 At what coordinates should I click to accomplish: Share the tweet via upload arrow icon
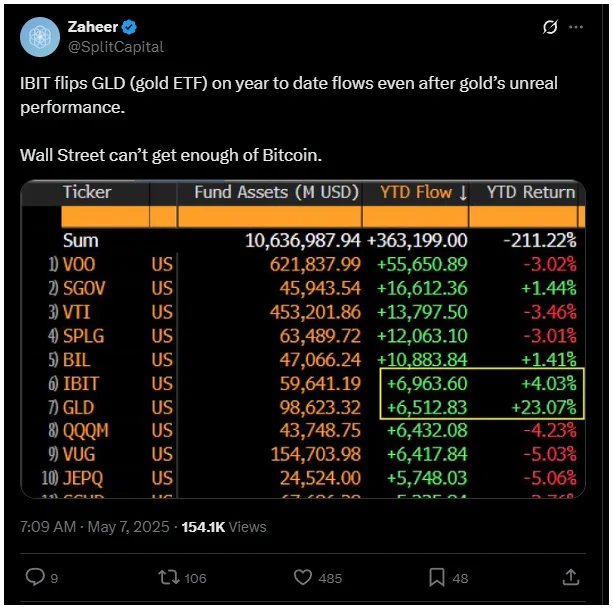(571, 577)
